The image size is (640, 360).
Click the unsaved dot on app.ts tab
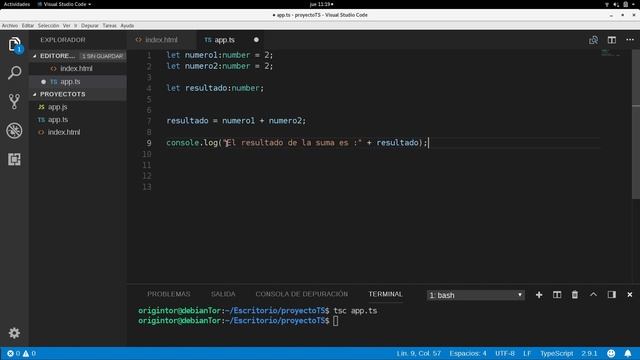(256, 40)
